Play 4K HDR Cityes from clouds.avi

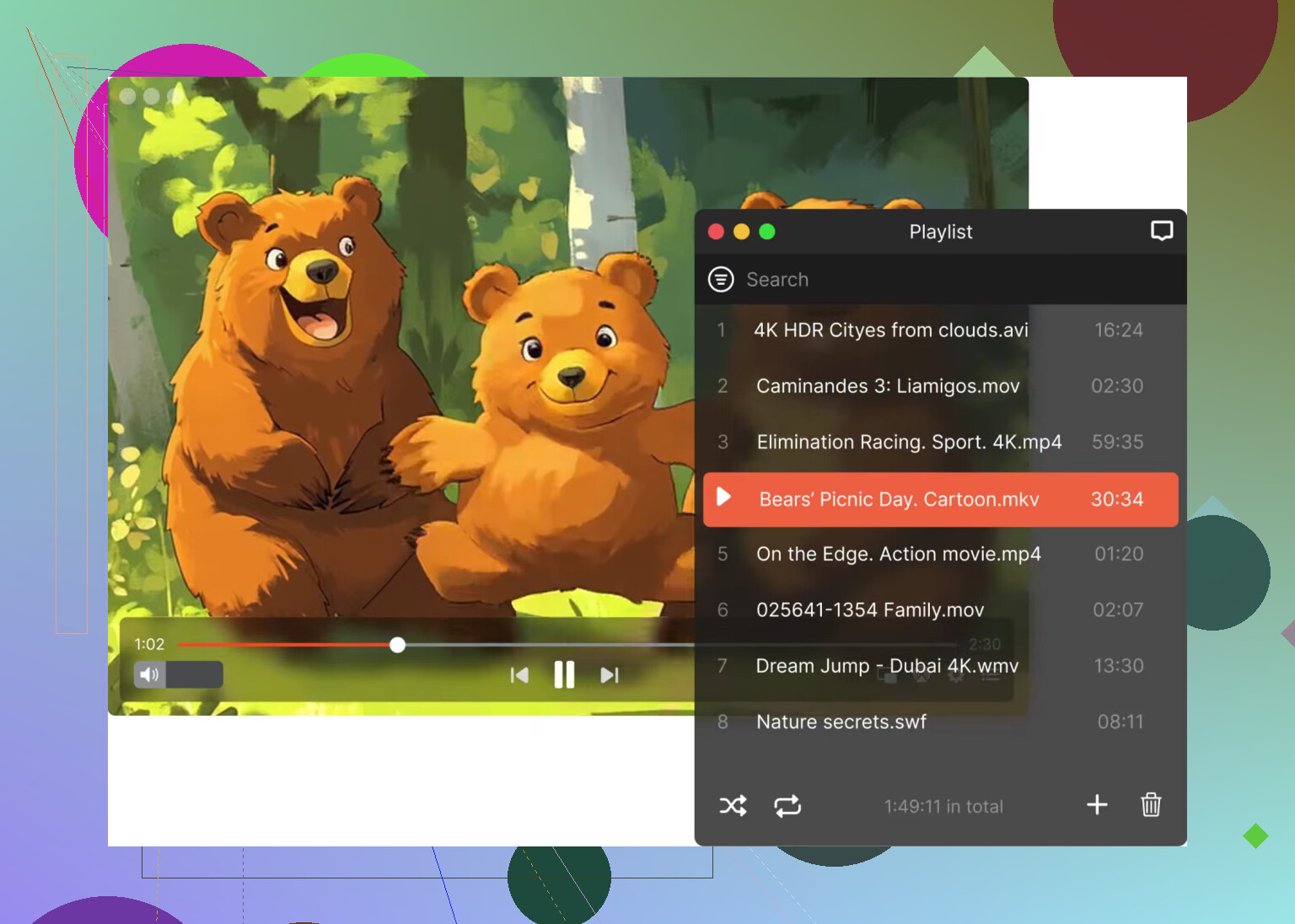point(891,330)
